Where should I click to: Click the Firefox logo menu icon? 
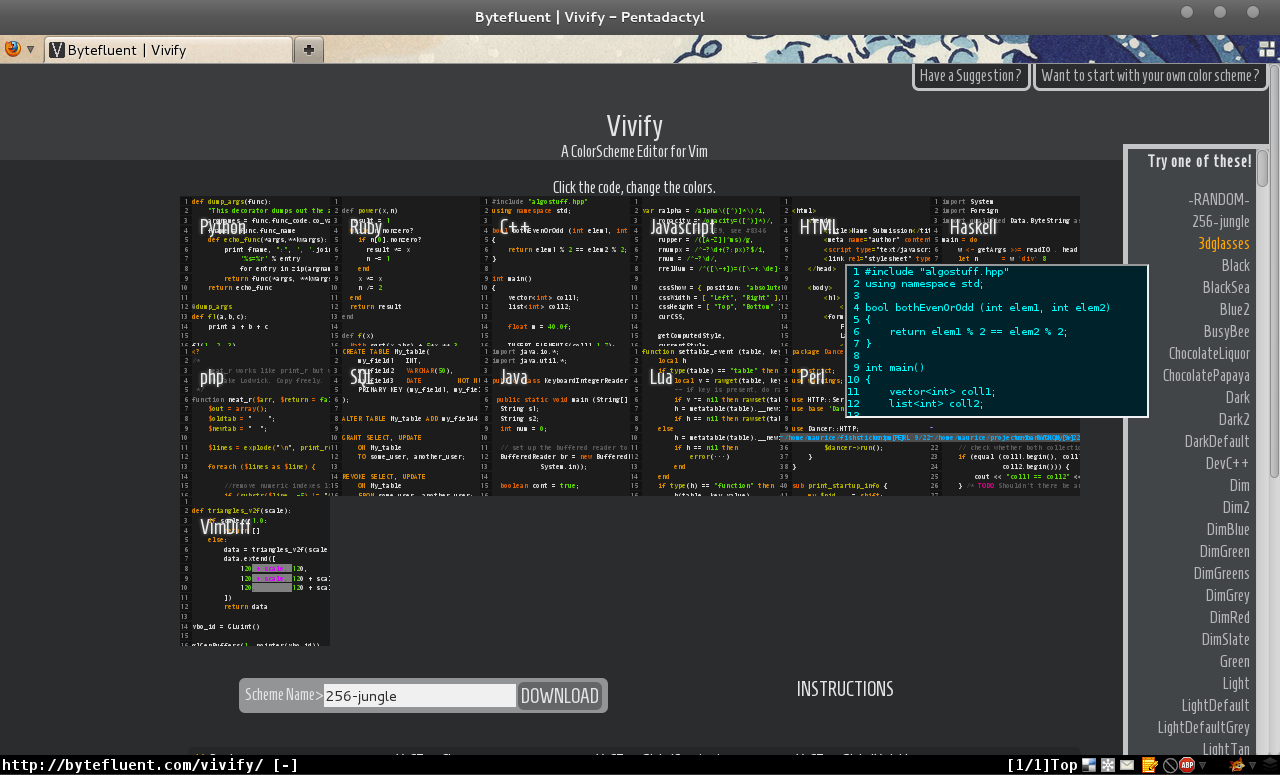click(x=13, y=49)
